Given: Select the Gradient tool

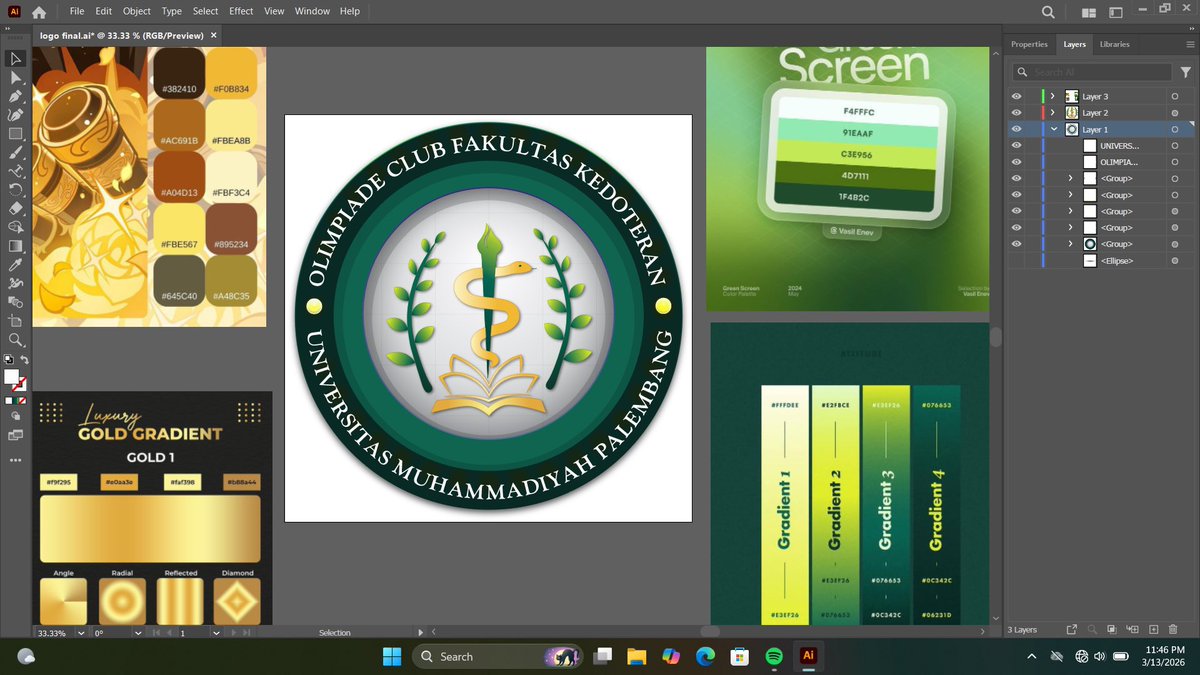Looking at the screenshot, I should (x=16, y=246).
